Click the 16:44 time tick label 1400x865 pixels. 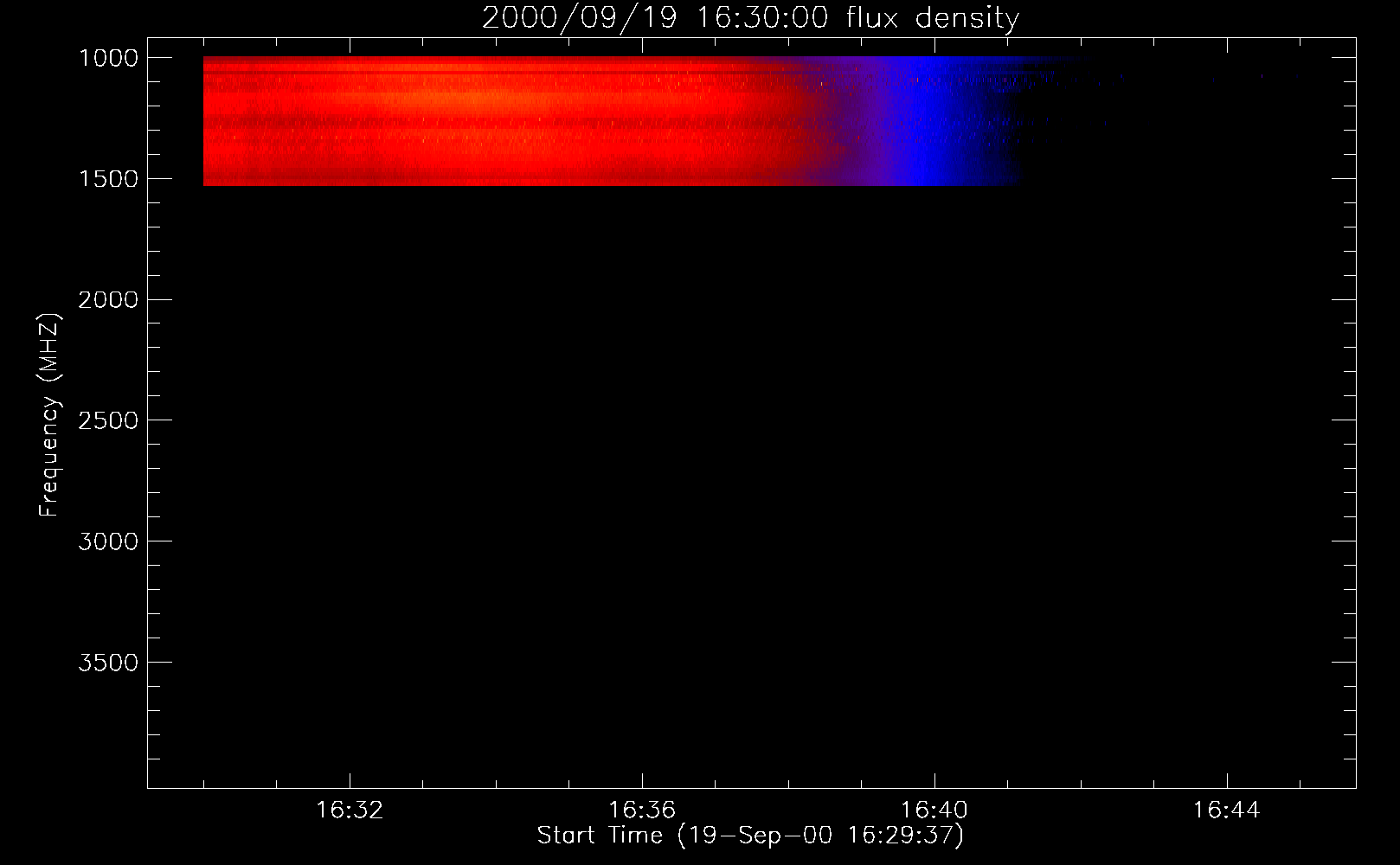pyautogui.click(x=1227, y=811)
